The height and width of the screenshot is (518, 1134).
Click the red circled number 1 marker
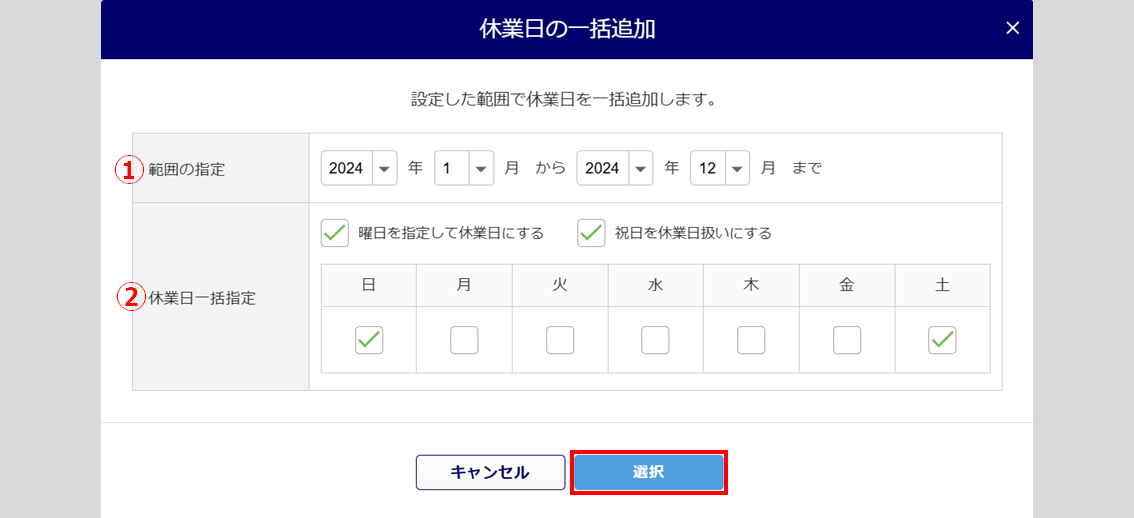point(127,169)
